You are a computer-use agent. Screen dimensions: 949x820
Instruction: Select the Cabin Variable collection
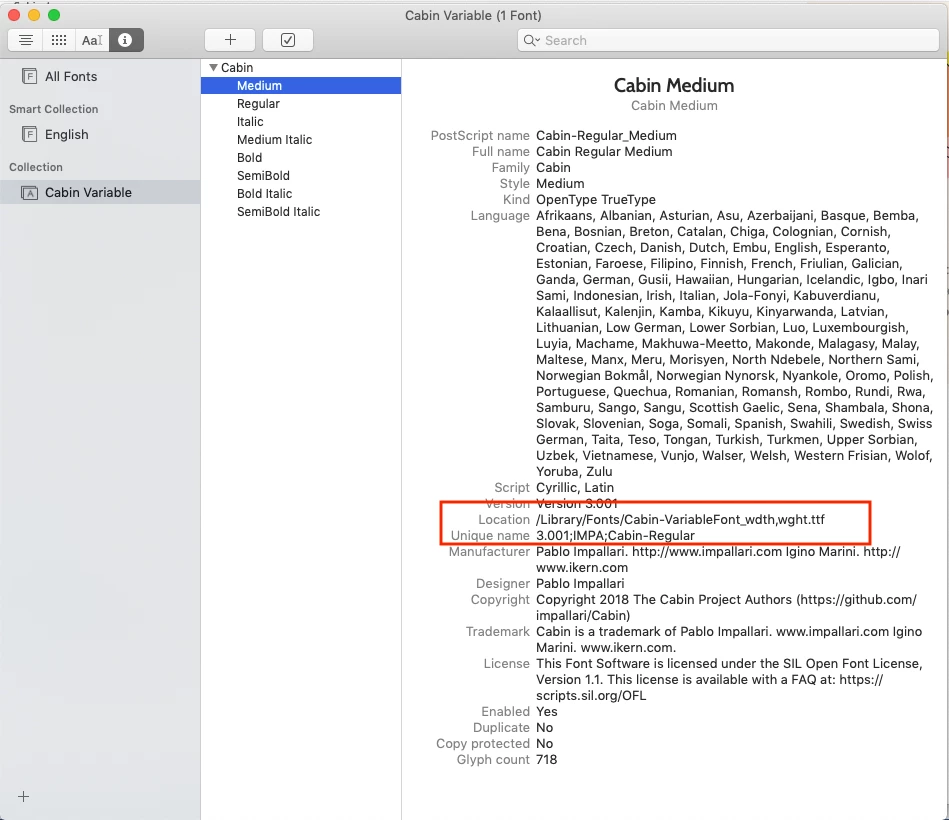click(100, 192)
